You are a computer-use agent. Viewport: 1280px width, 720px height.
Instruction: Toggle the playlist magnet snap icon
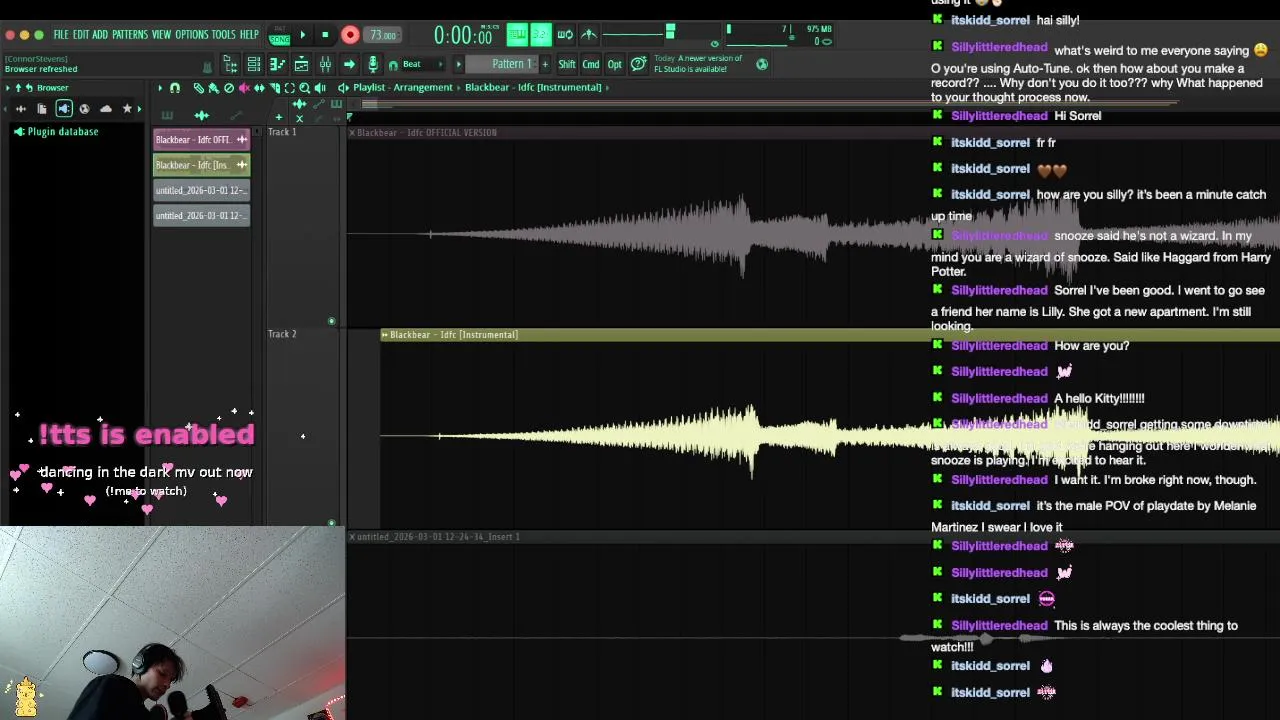click(175, 88)
